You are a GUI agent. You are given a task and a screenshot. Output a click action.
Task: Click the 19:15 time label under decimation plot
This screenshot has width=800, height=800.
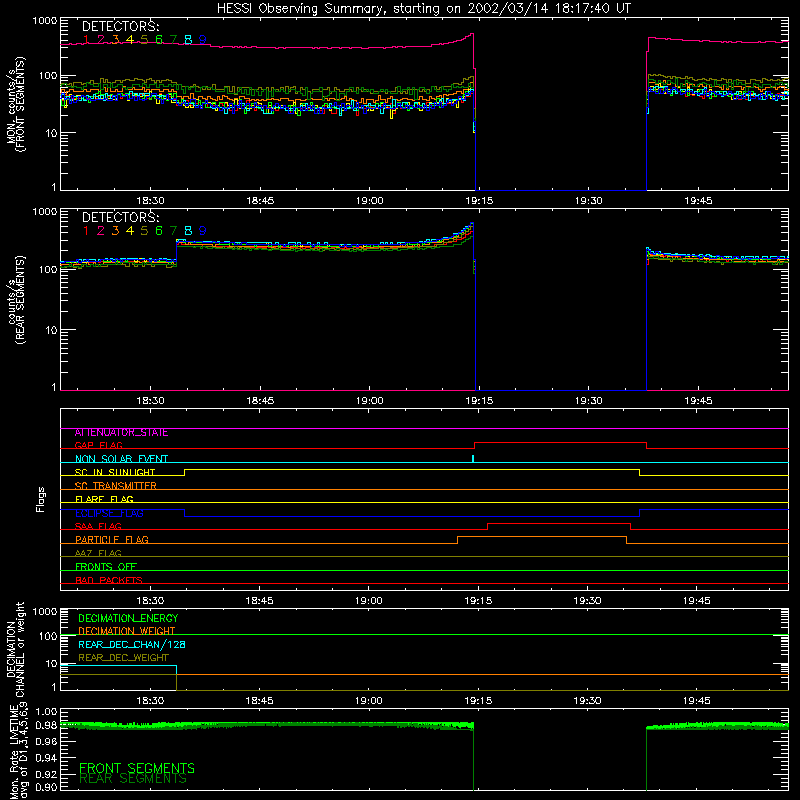coord(478,701)
